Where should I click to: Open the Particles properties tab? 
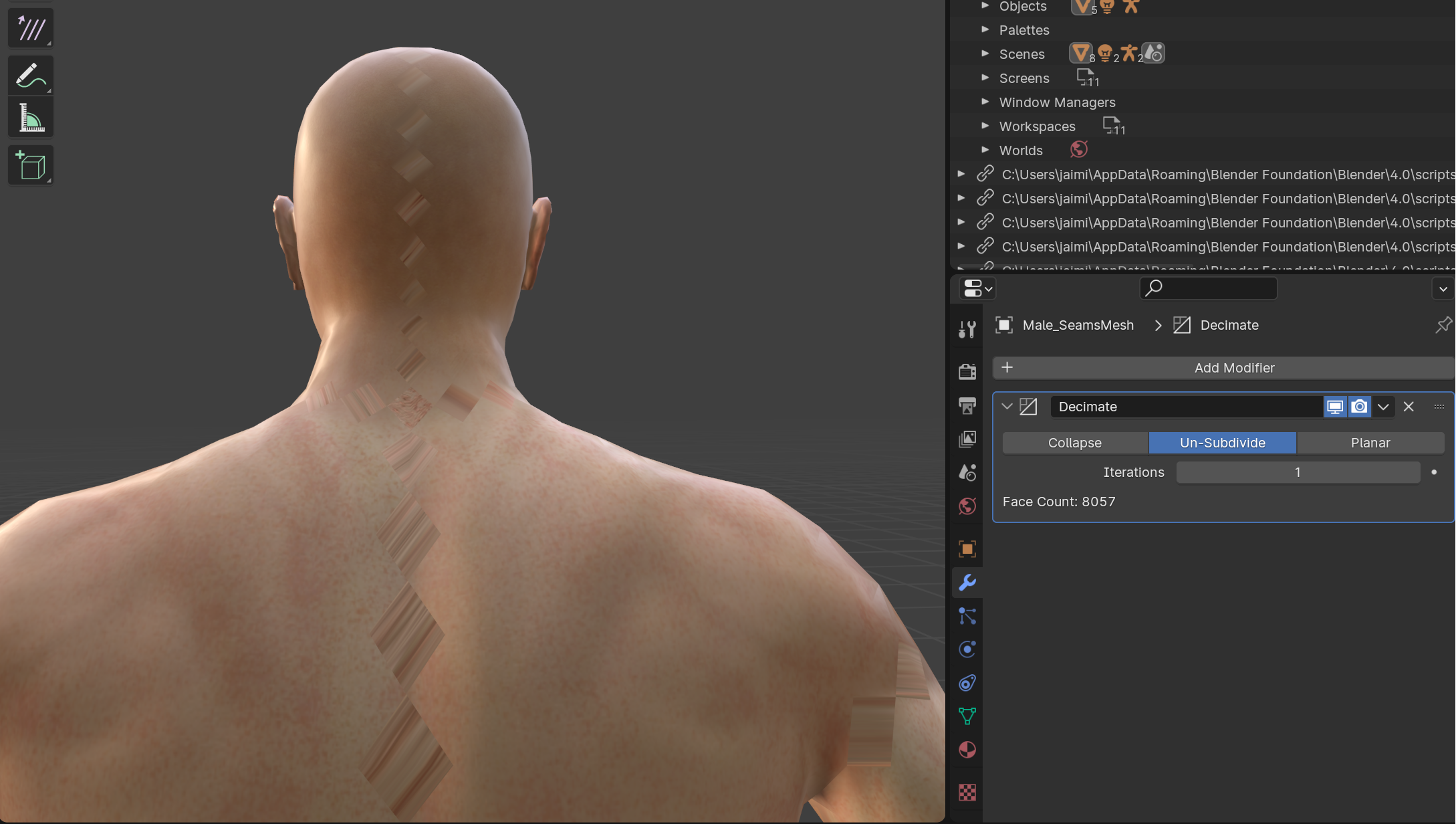click(967, 616)
